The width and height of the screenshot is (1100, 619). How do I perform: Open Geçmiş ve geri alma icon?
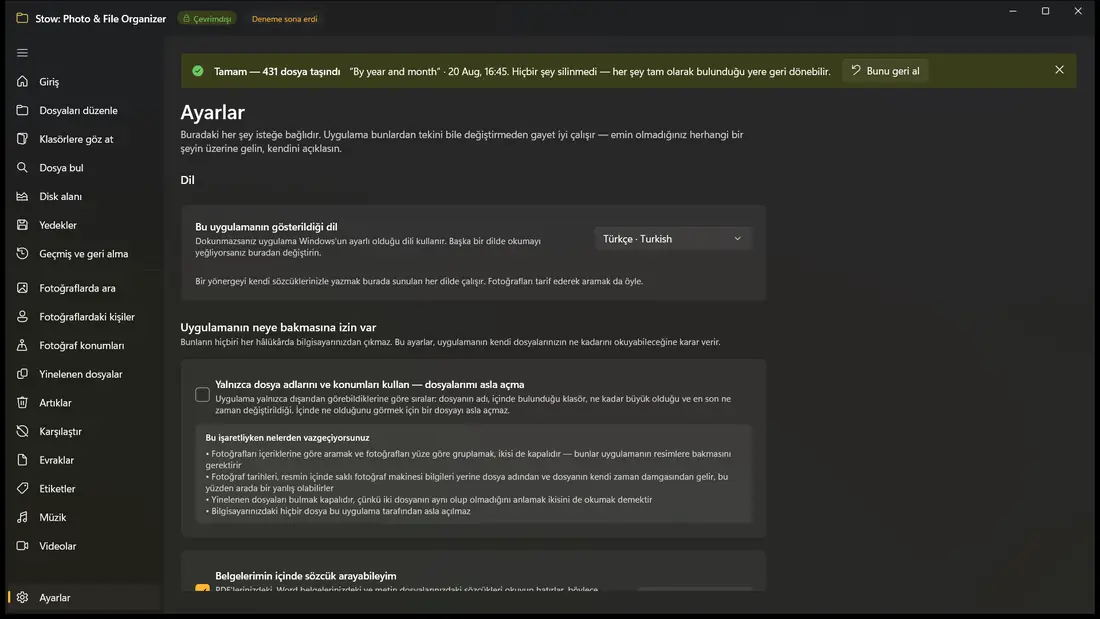point(22,253)
